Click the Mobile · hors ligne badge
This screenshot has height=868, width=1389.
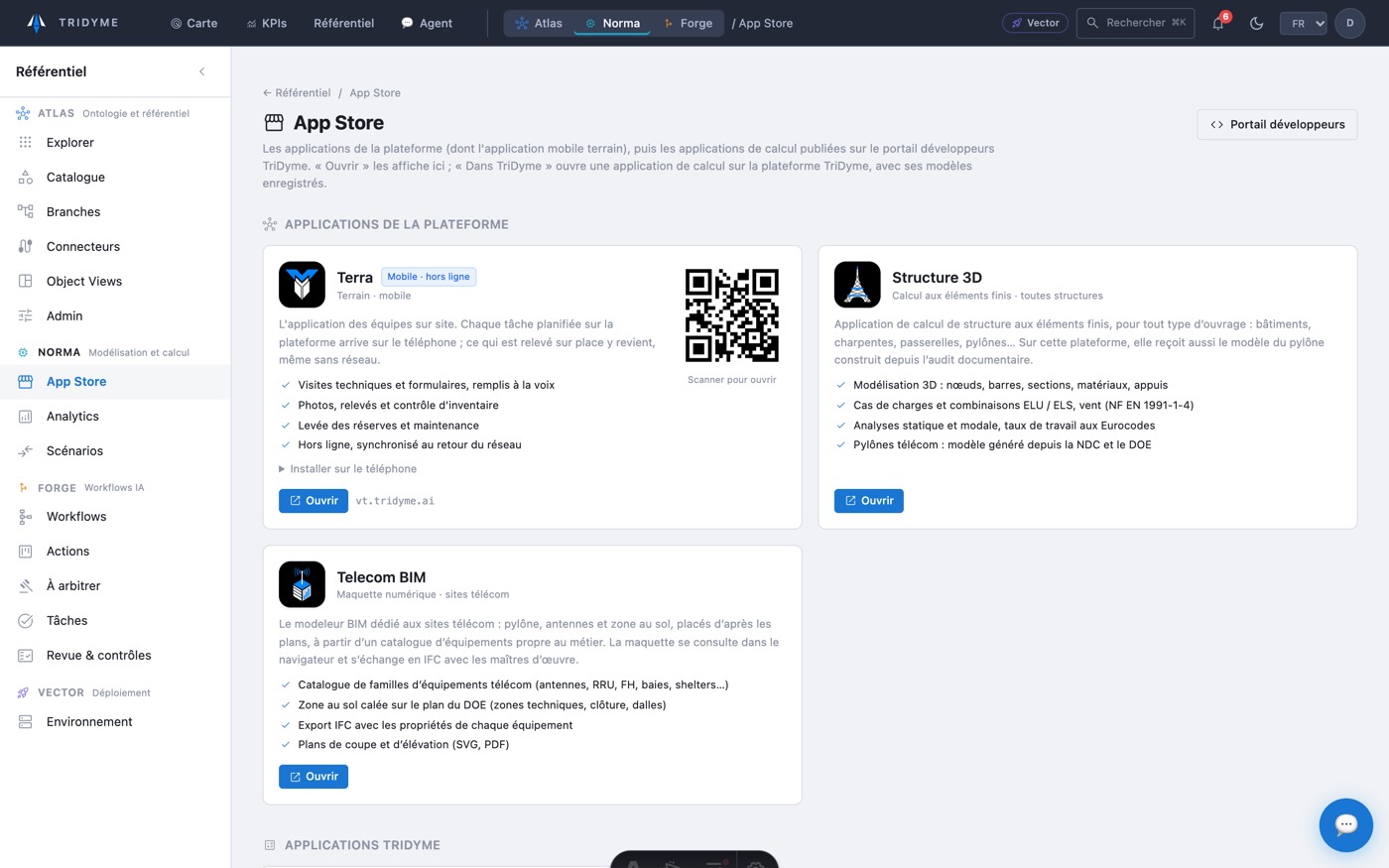429,277
